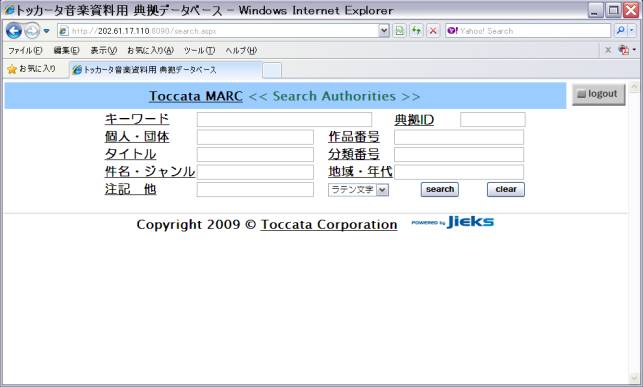Screen dimensions: 643x387
Task: Click the toolbar close X icon
Action: (608, 50)
